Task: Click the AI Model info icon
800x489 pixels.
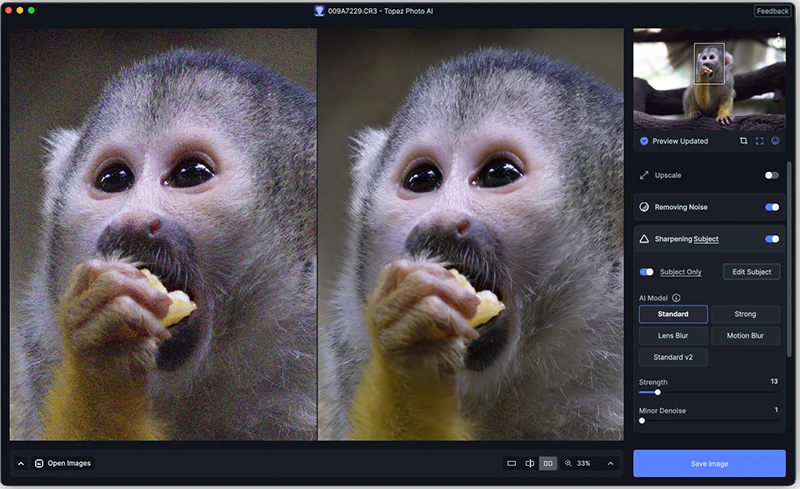Action: pos(676,298)
